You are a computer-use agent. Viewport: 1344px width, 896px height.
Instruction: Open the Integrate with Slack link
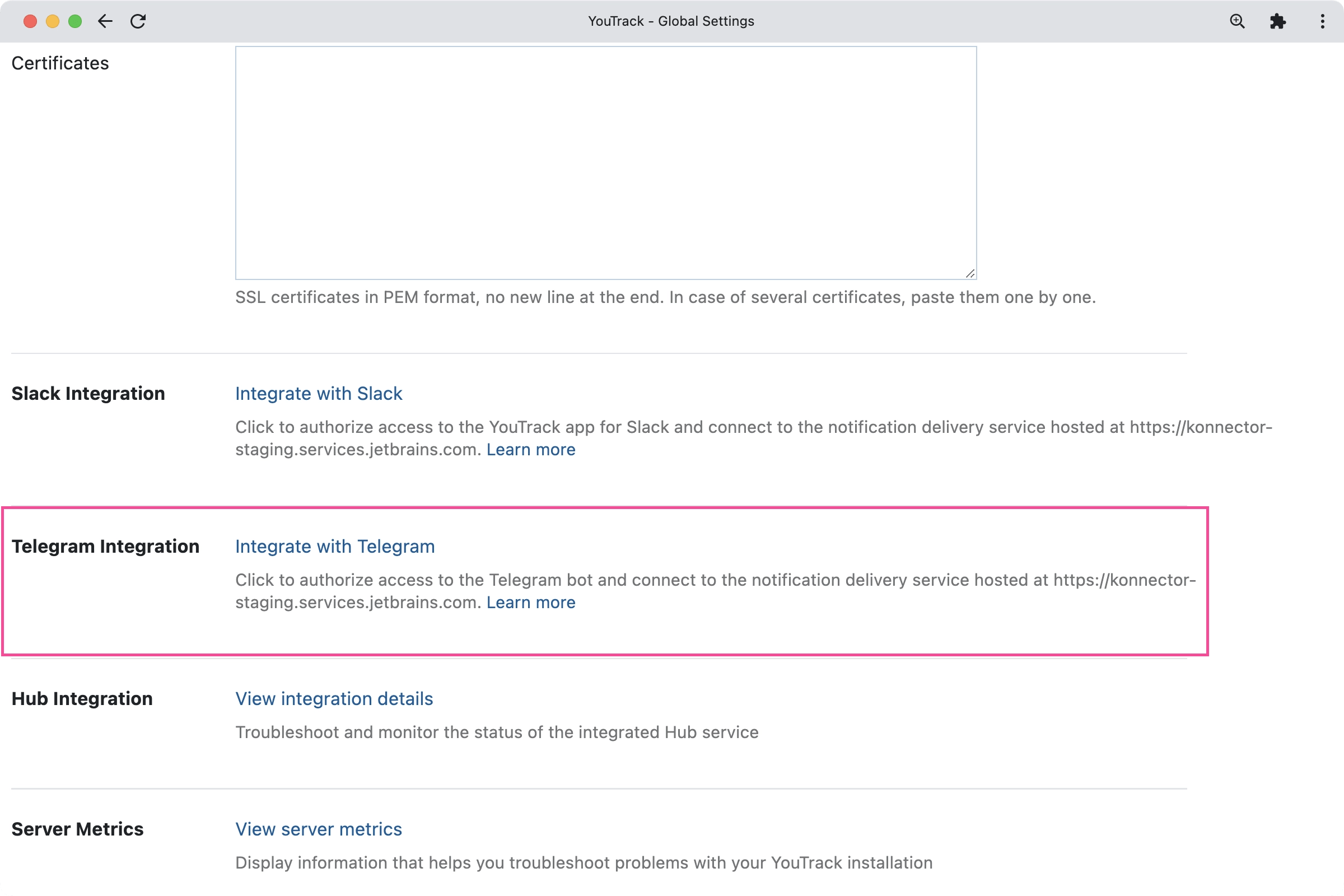point(318,394)
